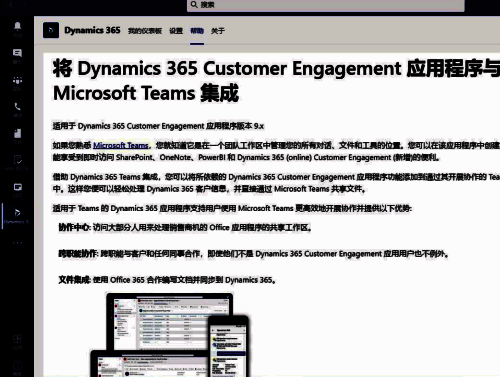
Task: Open the Apps store icon near sidebar bottom
Action: click(x=17, y=339)
